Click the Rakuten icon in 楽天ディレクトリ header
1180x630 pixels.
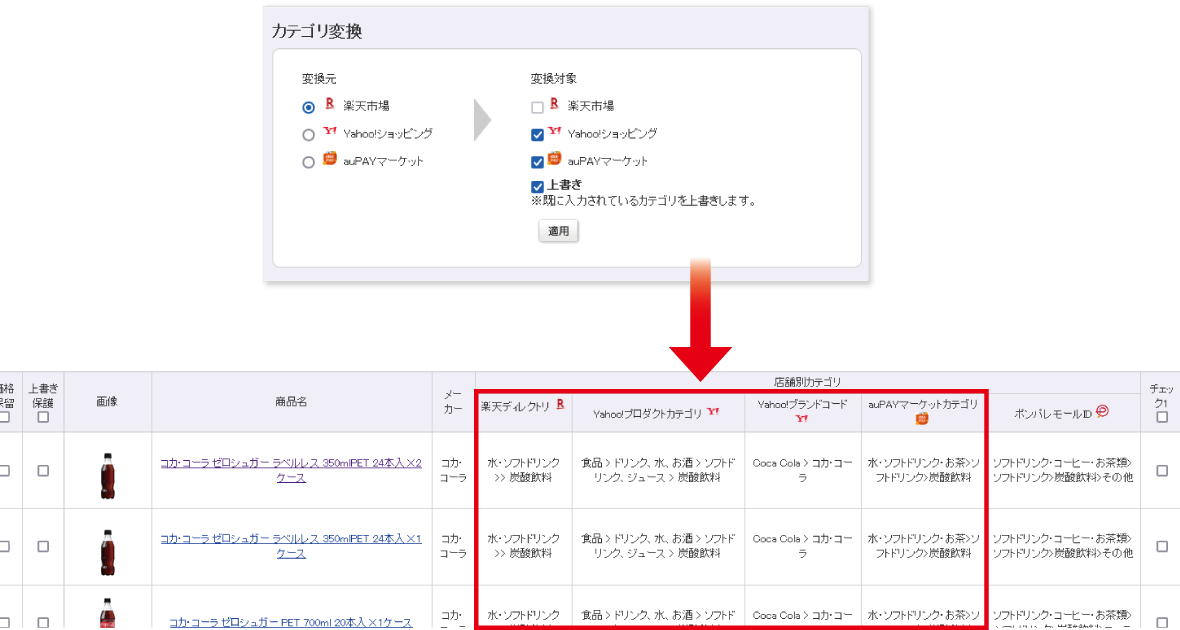[x=560, y=405]
